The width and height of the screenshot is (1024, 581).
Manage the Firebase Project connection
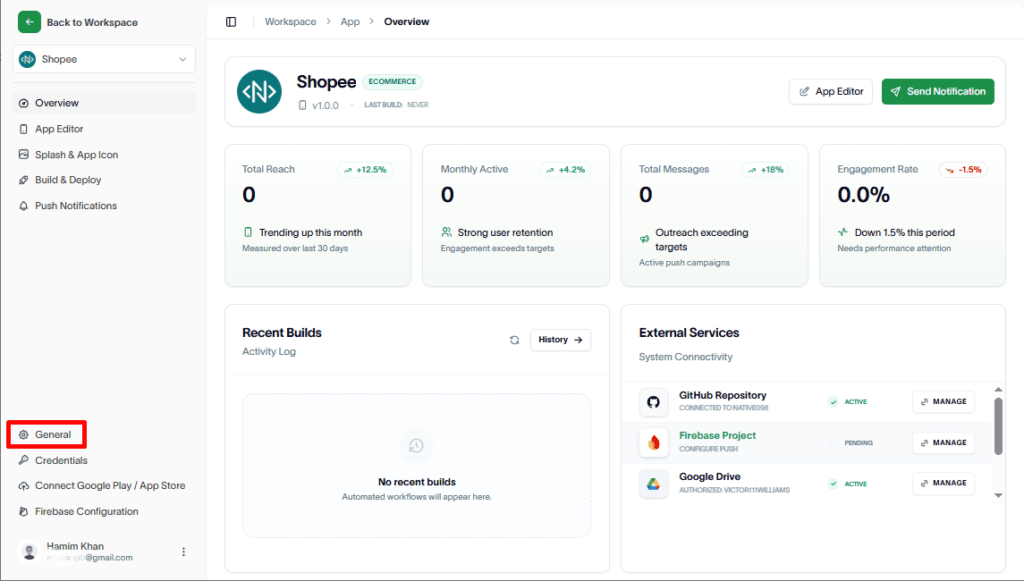tap(943, 443)
